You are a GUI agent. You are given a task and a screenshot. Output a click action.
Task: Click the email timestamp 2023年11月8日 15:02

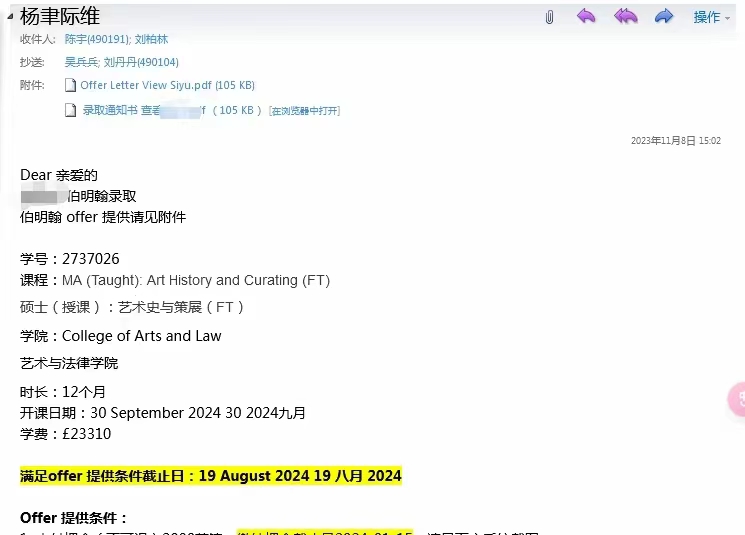pyautogui.click(x=675, y=141)
